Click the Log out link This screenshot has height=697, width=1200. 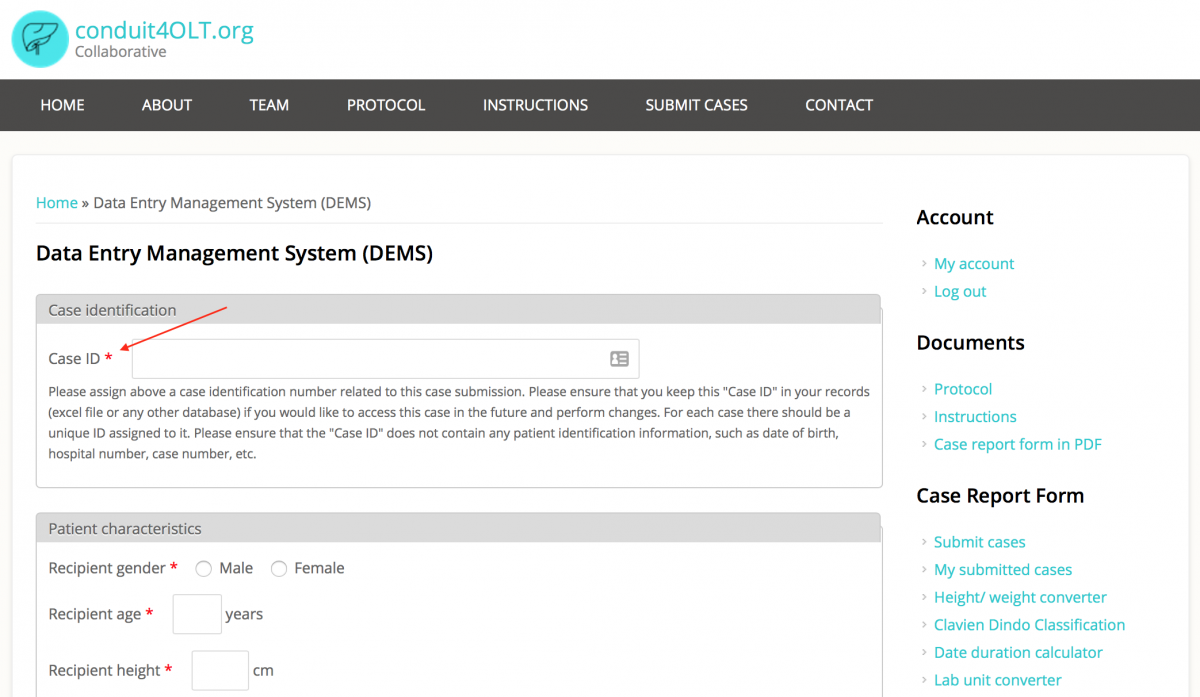click(959, 292)
